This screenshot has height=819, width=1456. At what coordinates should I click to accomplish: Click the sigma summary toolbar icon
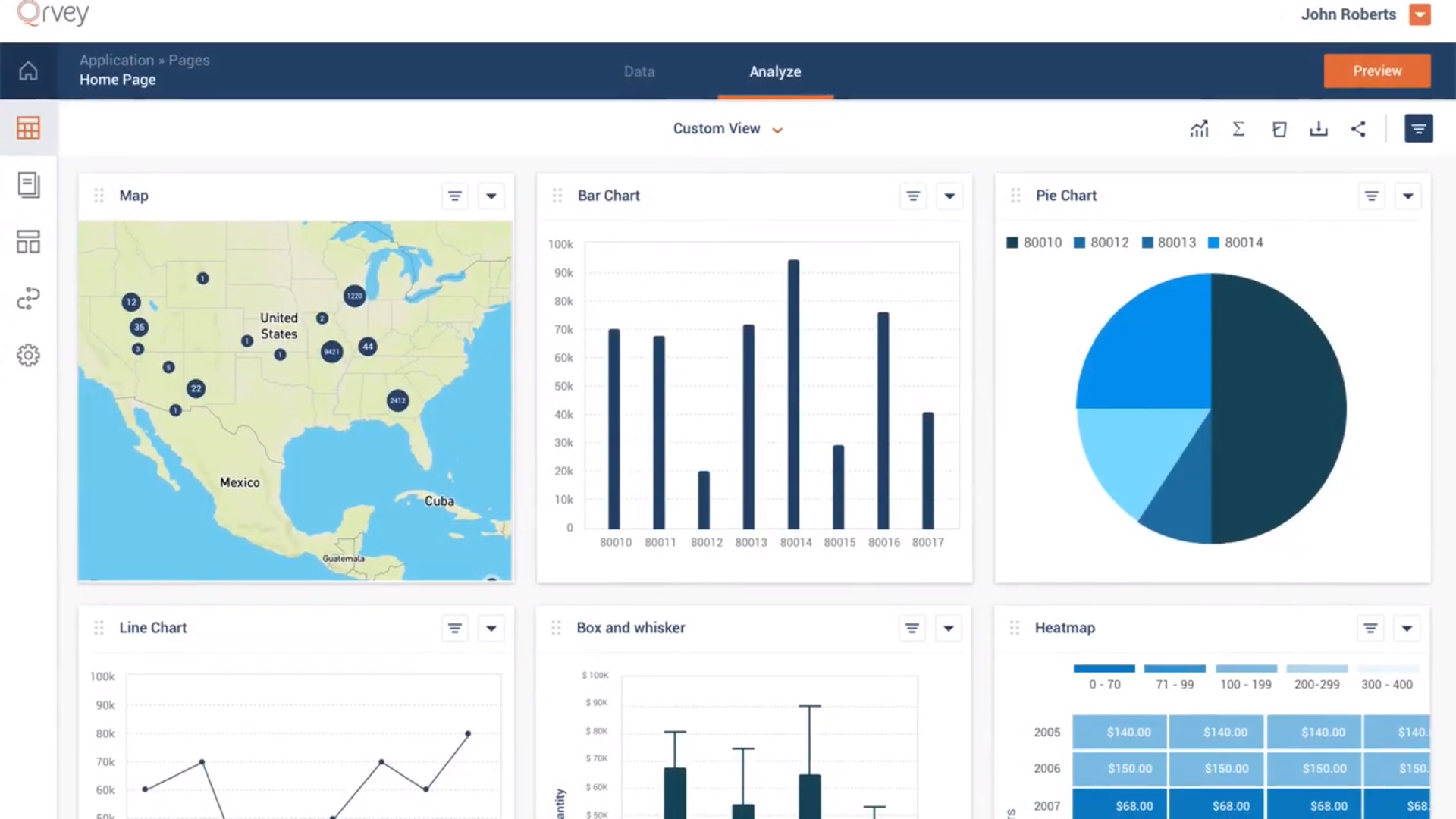[x=1238, y=129]
